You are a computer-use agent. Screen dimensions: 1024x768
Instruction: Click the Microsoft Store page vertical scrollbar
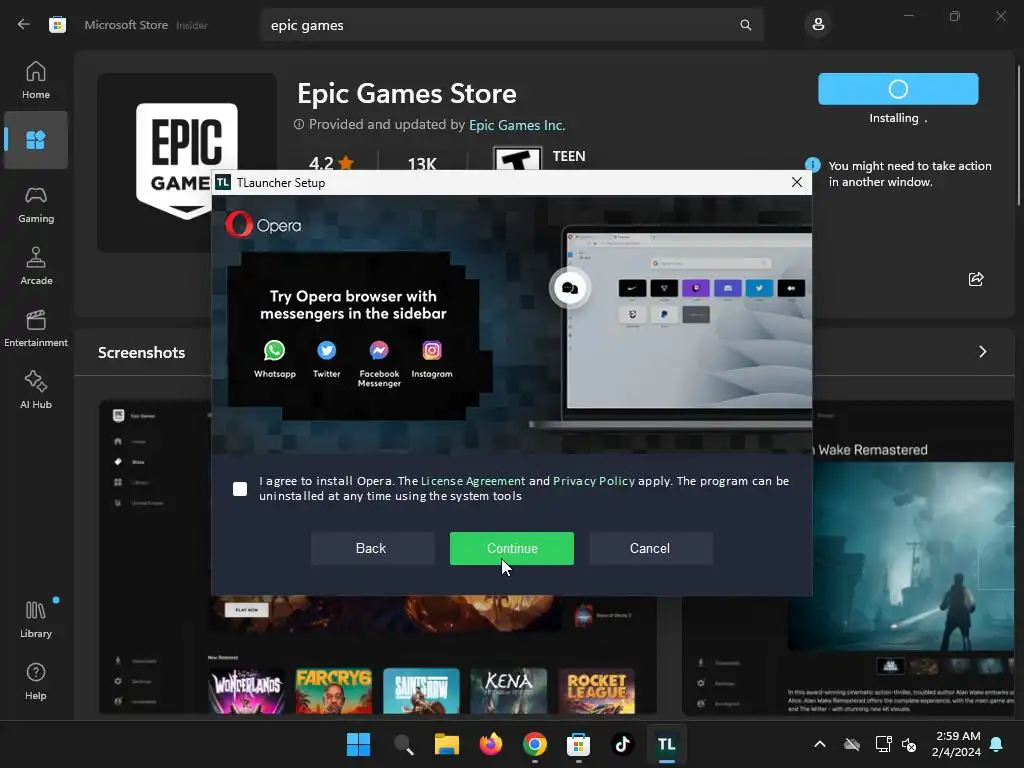[x=1018, y=135]
